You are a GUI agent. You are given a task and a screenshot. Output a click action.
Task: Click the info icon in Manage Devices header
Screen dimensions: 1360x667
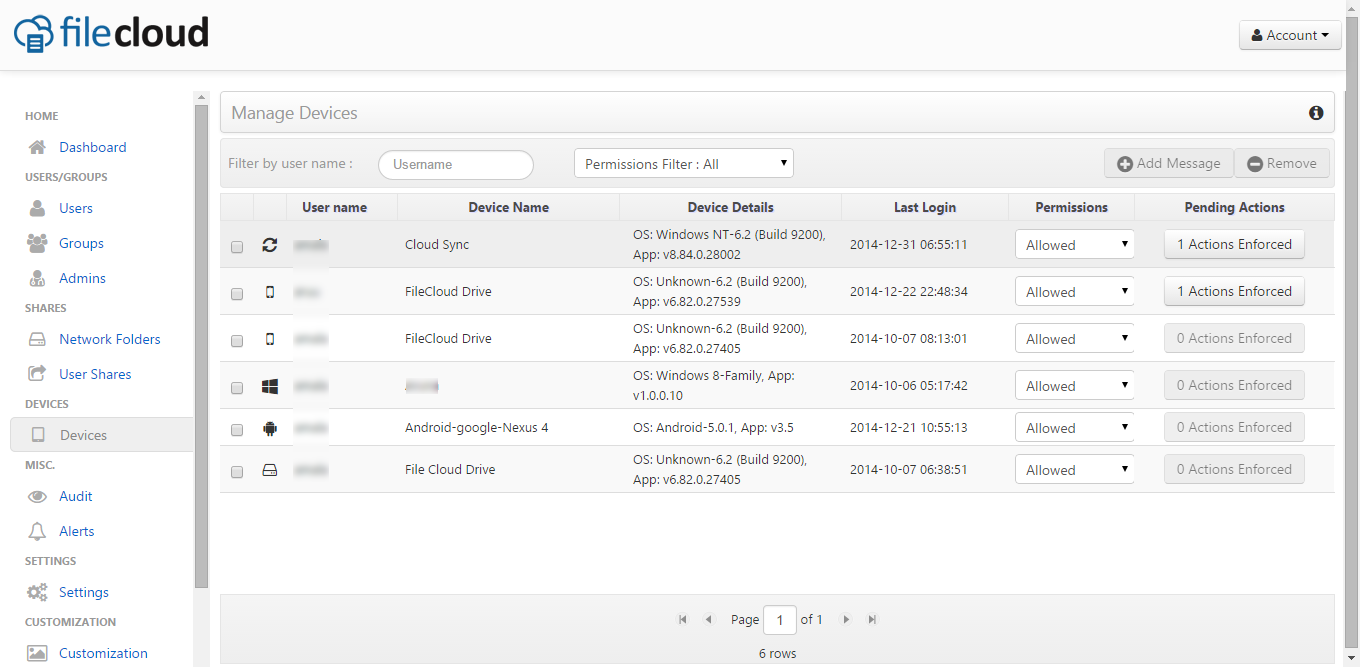[1316, 113]
